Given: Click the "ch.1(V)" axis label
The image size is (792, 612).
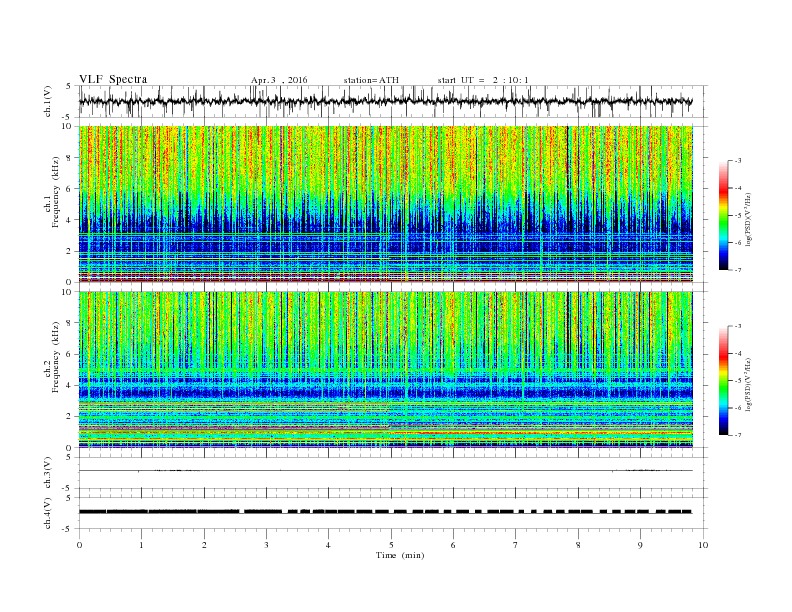Looking at the screenshot, I should pos(48,102).
